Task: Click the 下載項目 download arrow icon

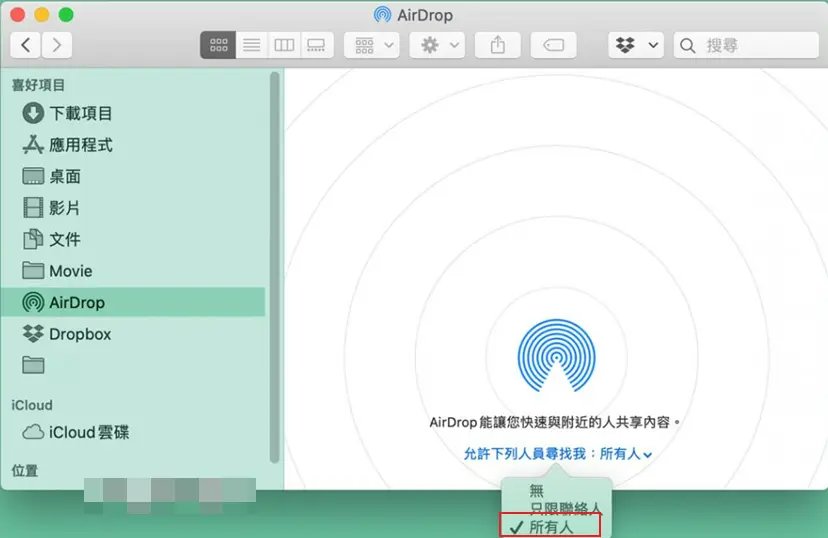Action: click(x=33, y=113)
